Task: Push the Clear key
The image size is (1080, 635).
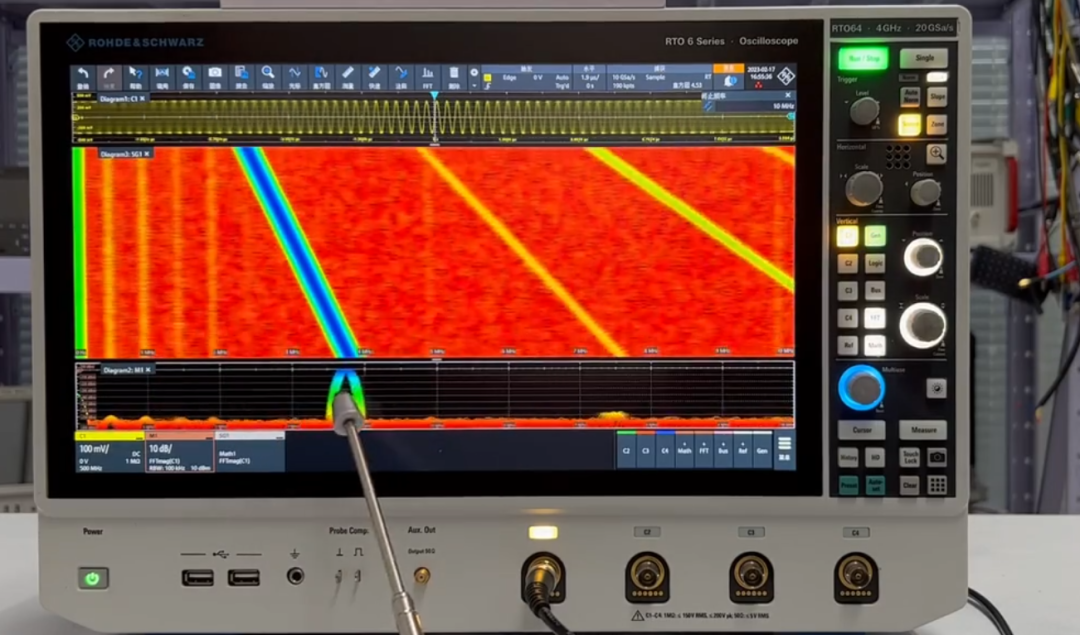Action: coord(910,485)
